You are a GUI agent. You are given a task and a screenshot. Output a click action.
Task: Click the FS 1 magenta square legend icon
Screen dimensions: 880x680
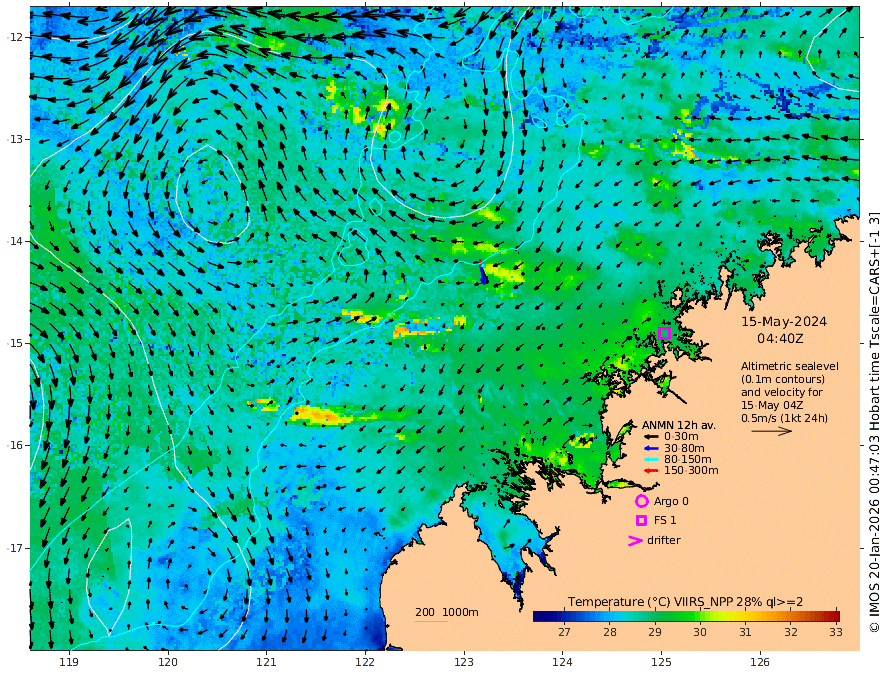click(x=641, y=521)
